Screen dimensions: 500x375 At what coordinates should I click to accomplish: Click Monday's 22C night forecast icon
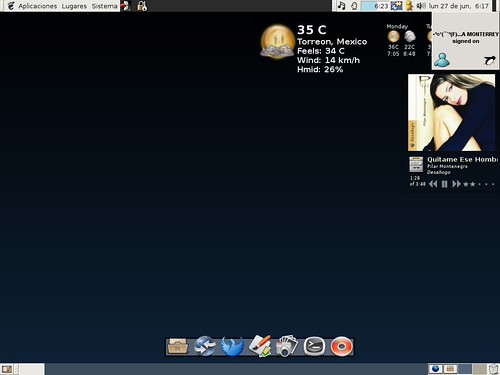(x=410, y=36)
